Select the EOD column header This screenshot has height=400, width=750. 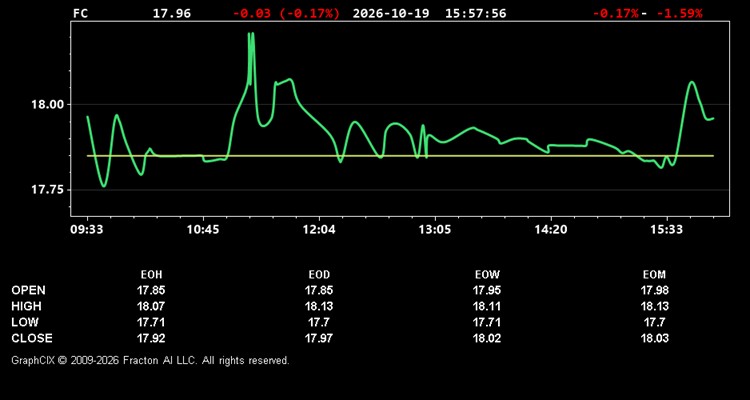point(319,275)
